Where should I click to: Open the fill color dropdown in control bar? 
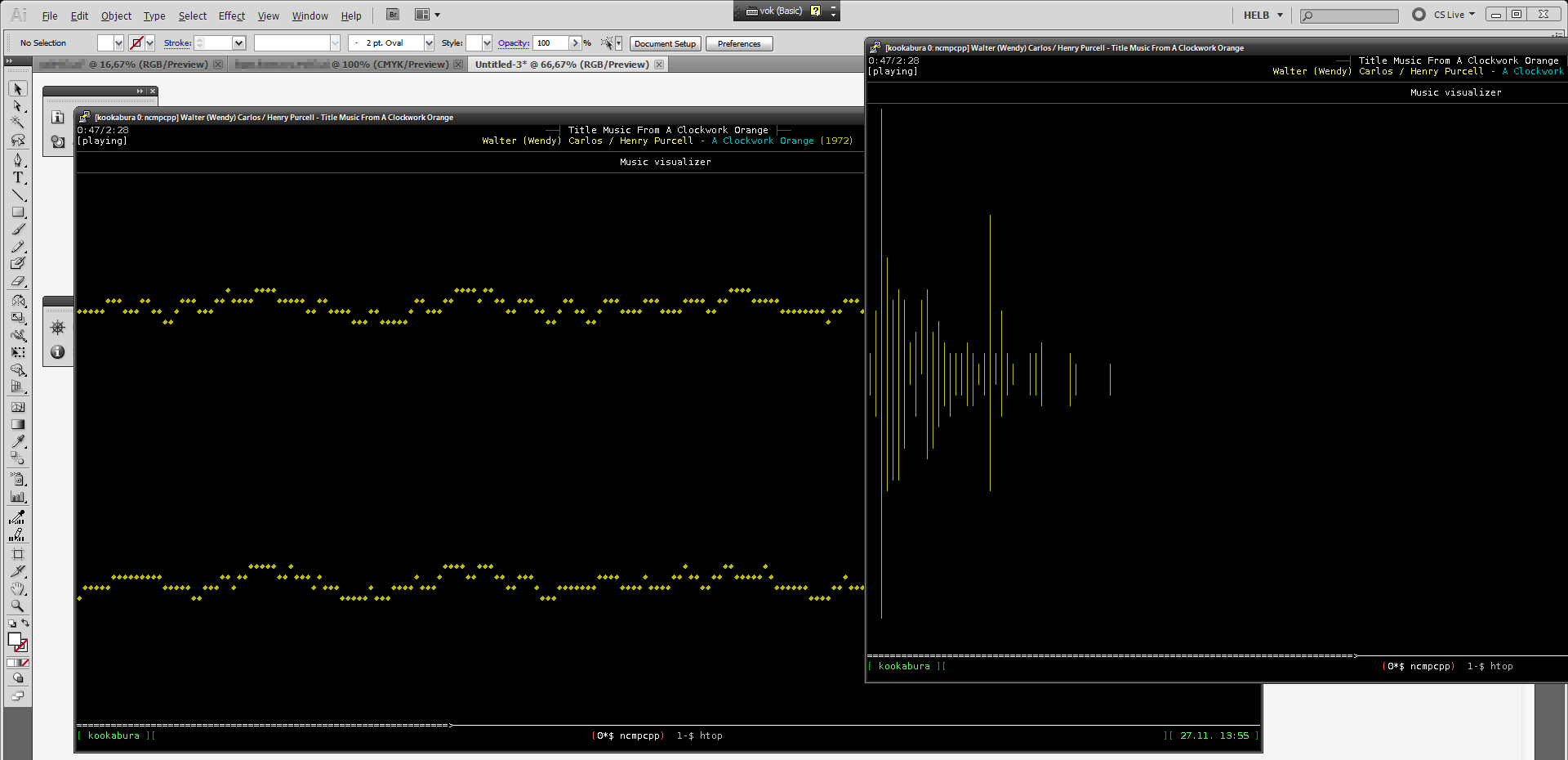118,43
